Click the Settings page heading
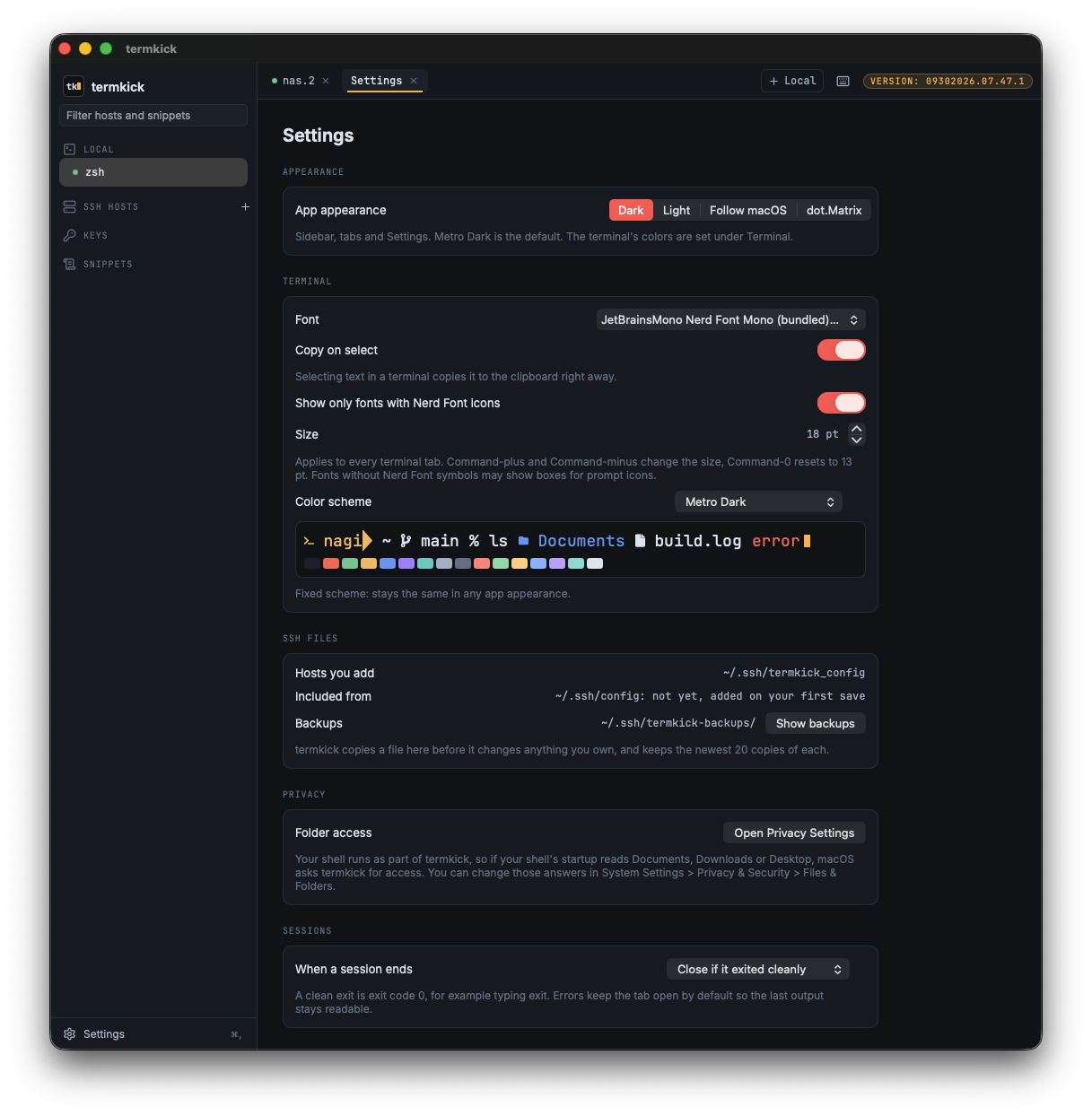This screenshot has height=1116, width=1092. tap(318, 135)
